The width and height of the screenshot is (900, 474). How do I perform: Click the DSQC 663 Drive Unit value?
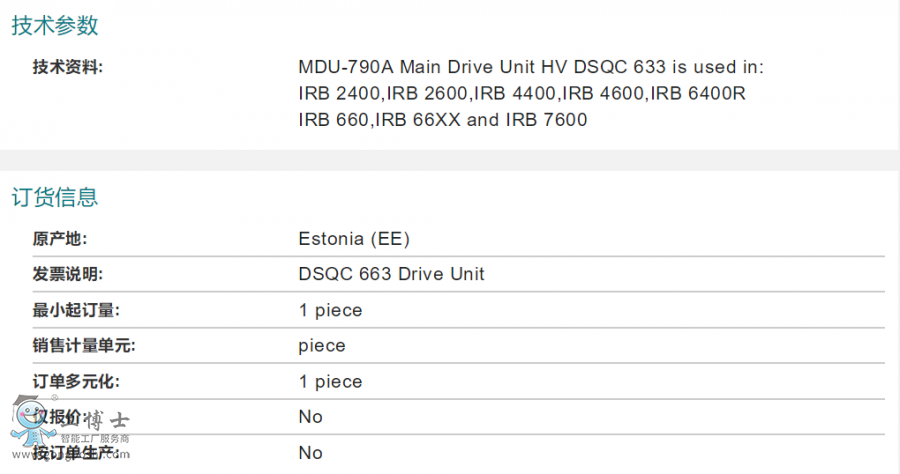(x=391, y=274)
